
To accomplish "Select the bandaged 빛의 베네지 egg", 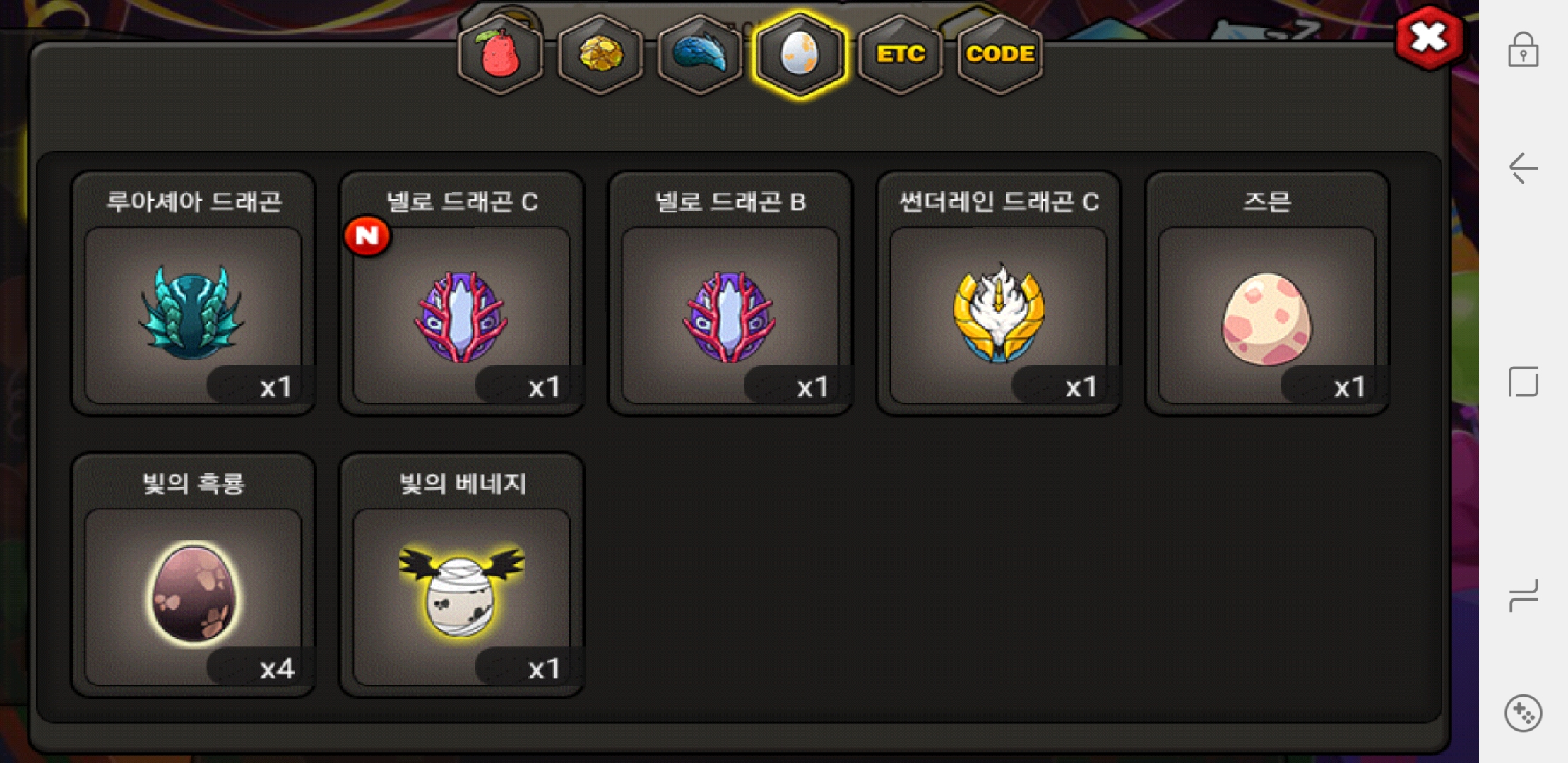I will point(461,575).
